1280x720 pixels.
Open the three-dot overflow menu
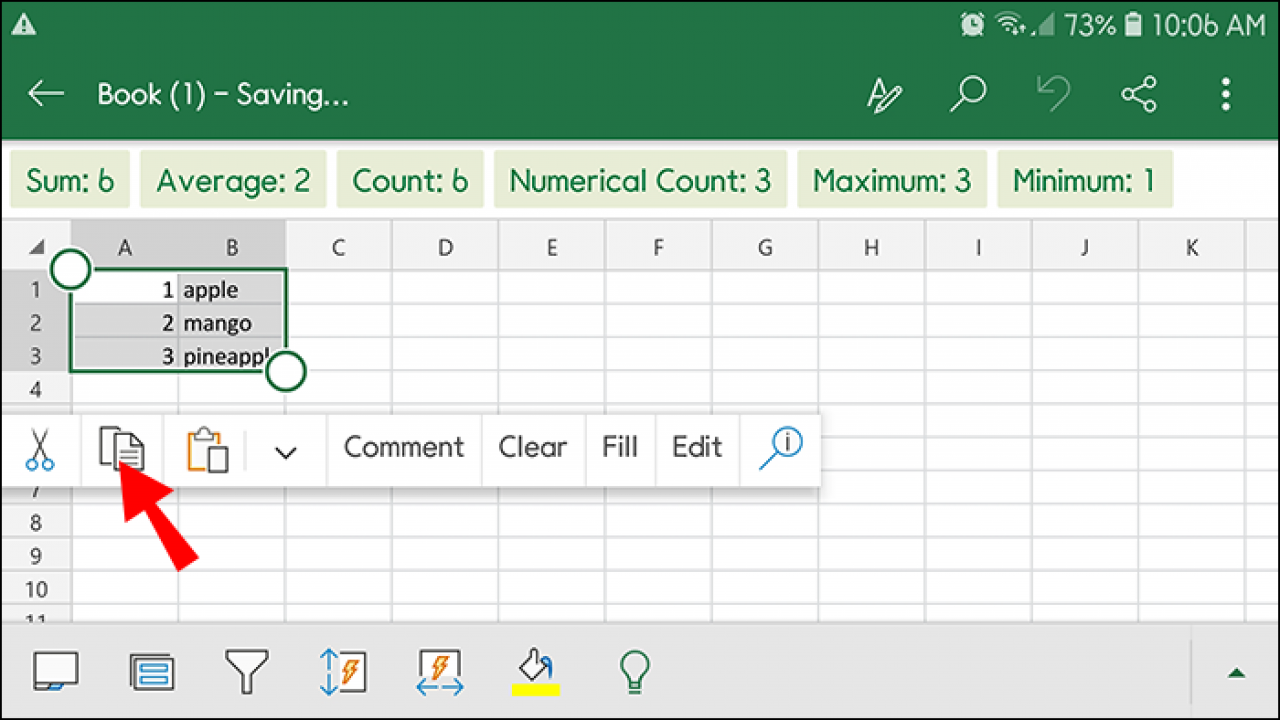click(1225, 93)
